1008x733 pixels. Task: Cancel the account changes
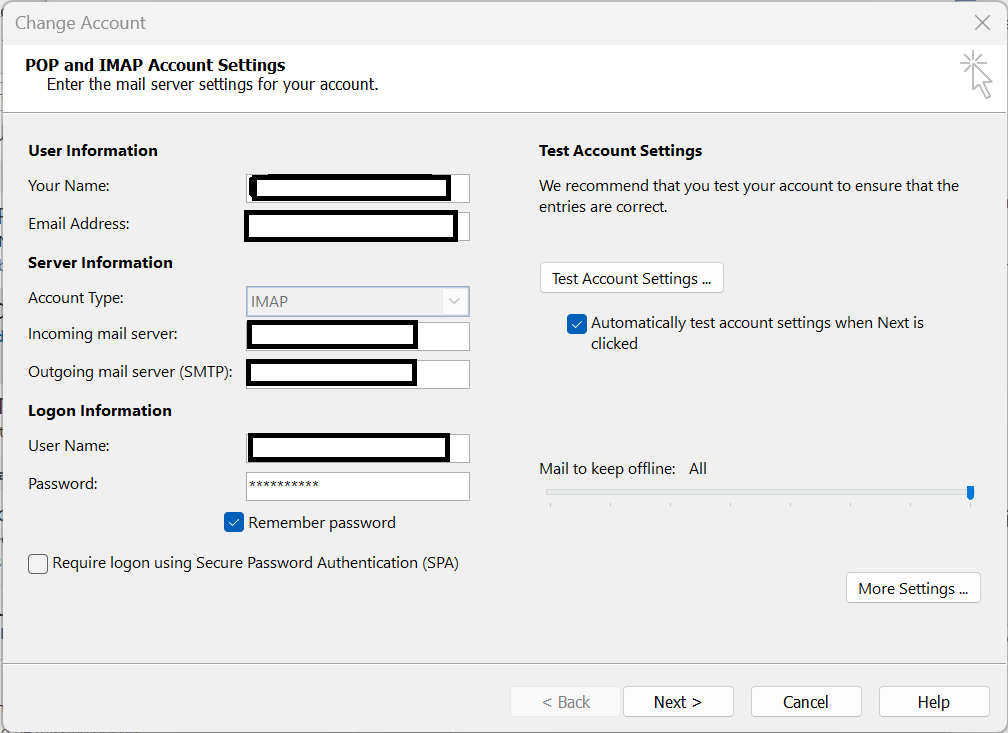coord(805,702)
